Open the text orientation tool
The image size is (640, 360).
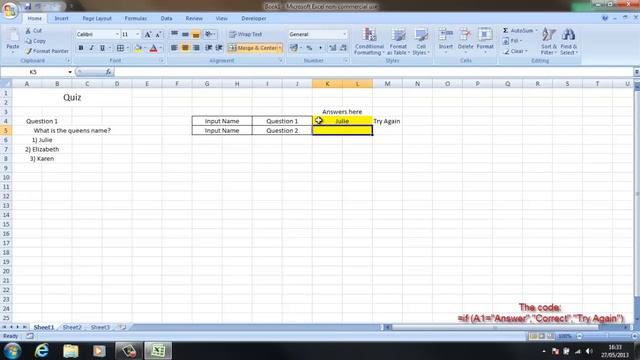pyautogui.click(x=209, y=34)
